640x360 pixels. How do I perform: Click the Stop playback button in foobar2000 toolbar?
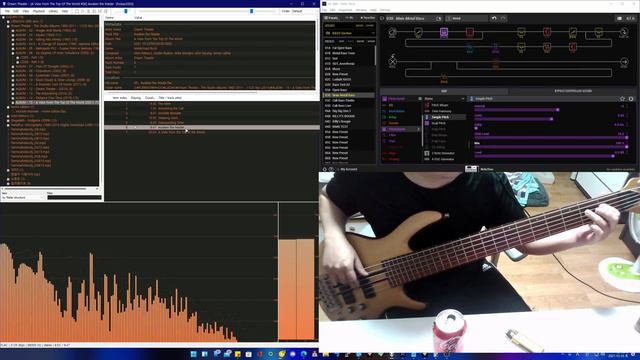(x=77, y=11)
